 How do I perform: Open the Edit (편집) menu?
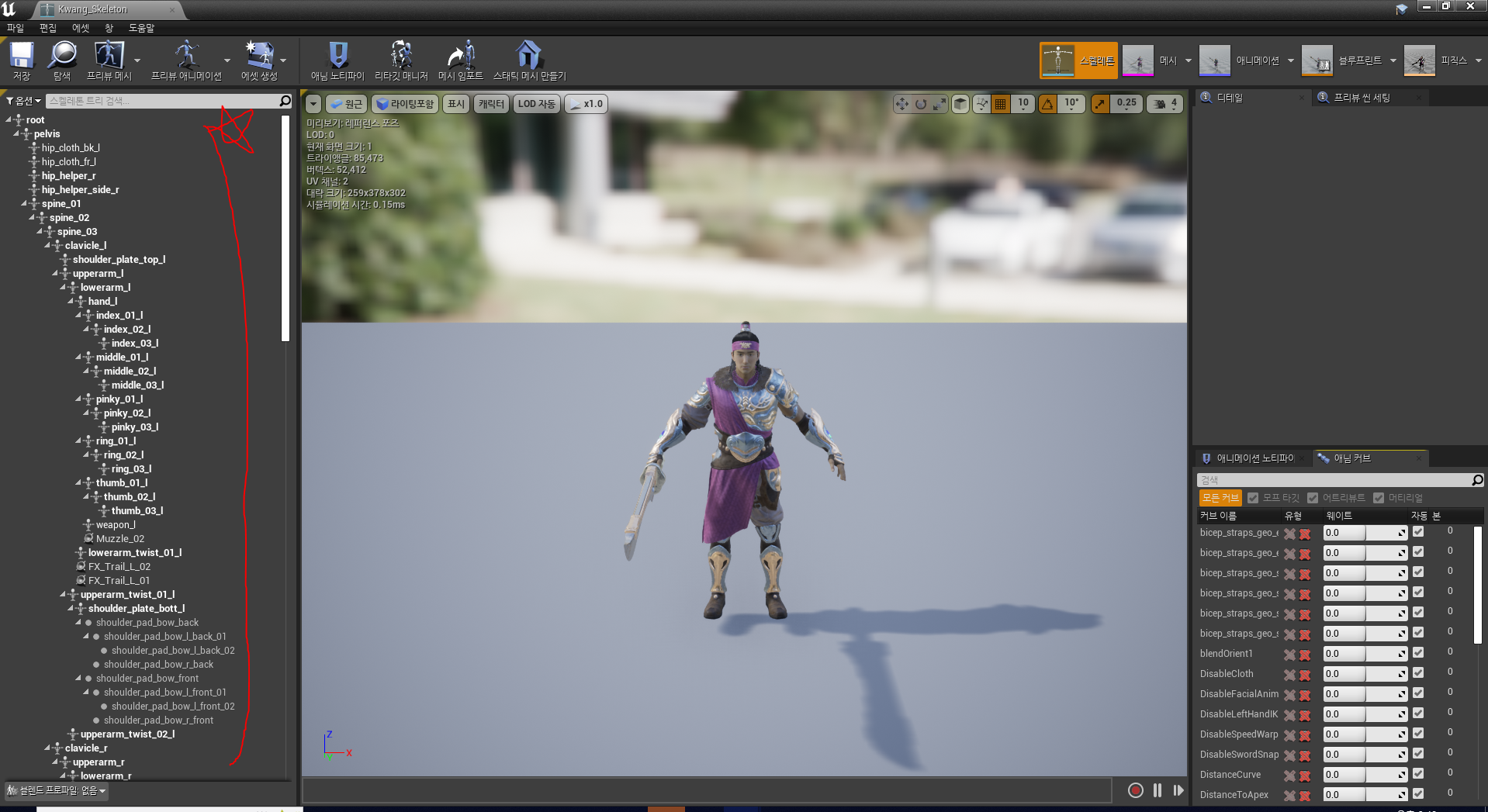point(48,28)
